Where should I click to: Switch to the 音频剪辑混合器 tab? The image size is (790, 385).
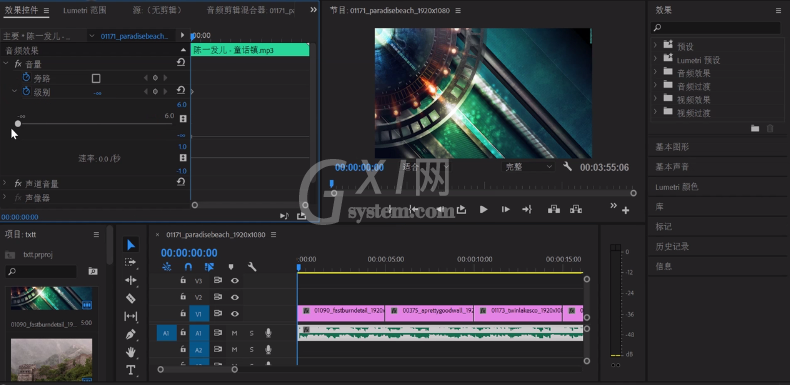pyautogui.click(x=250, y=10)
